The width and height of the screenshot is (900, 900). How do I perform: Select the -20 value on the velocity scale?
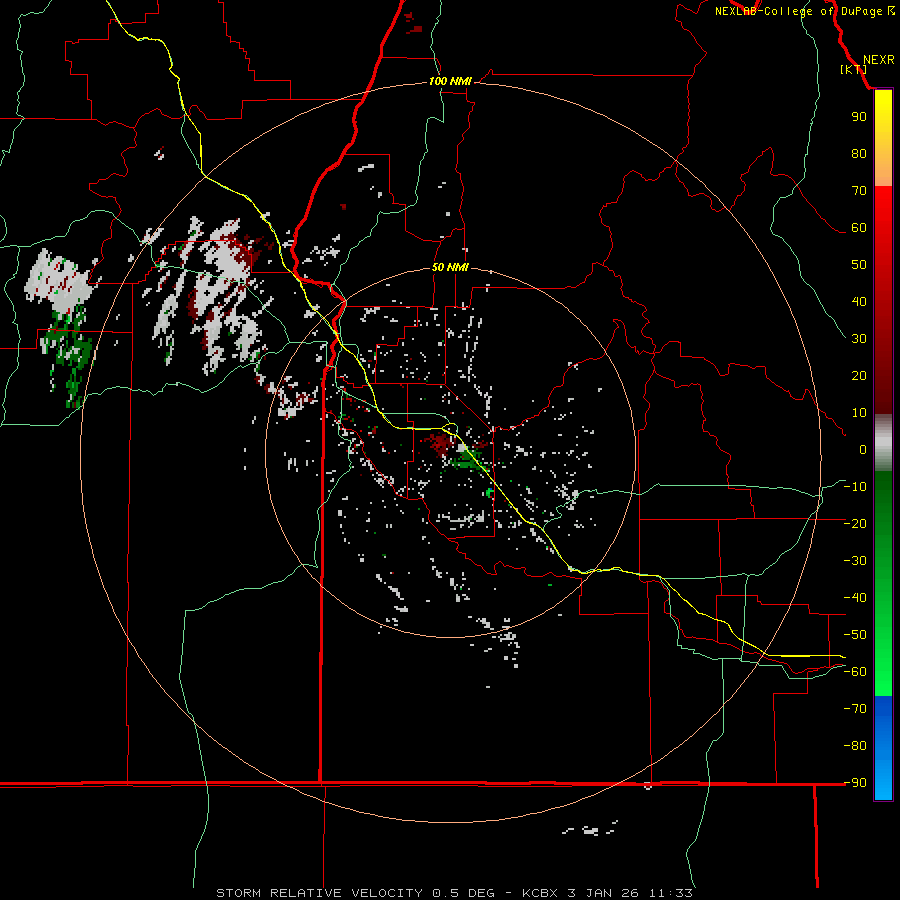click(x=855, y=524)
